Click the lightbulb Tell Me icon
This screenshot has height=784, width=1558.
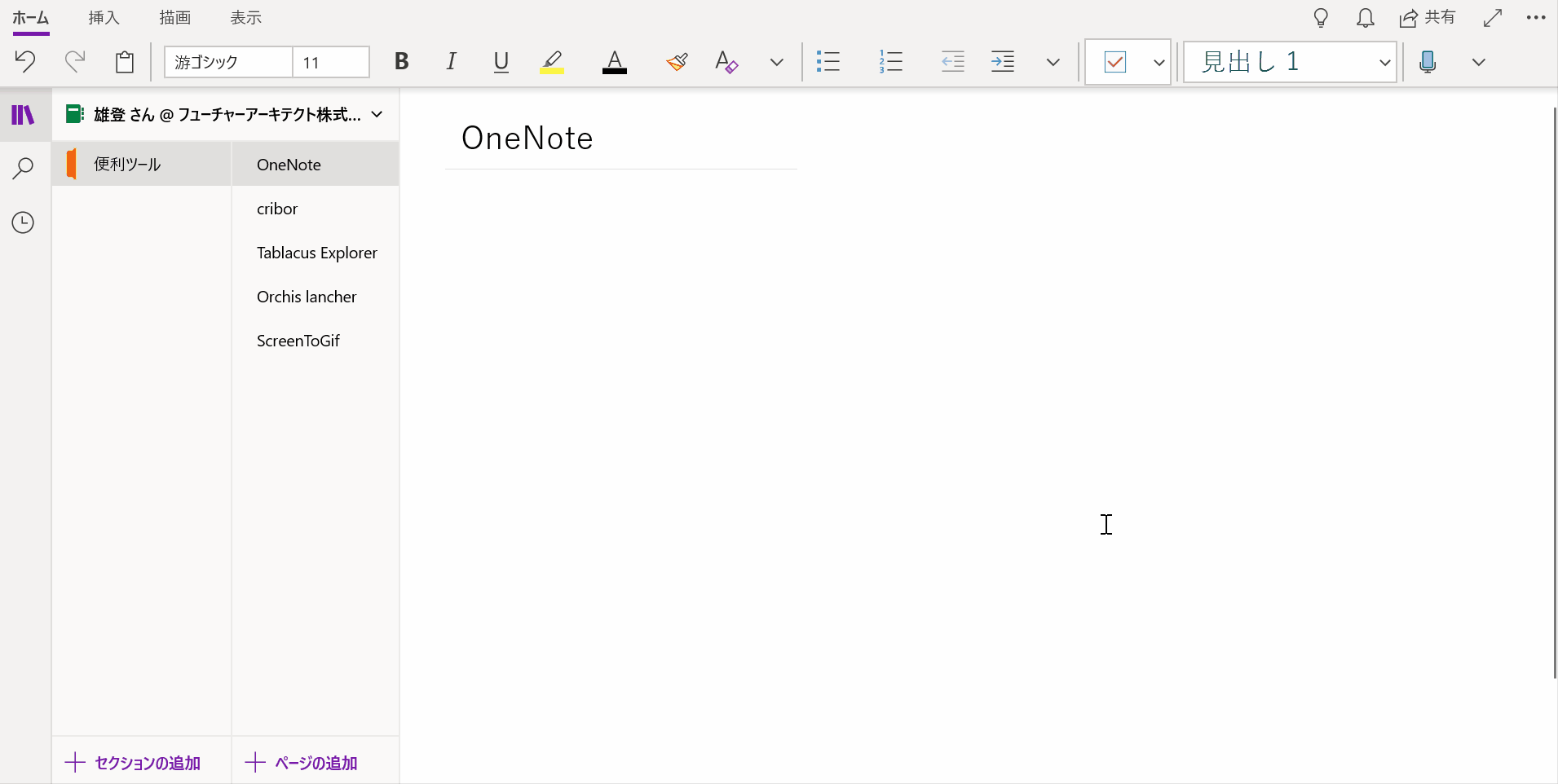(x=1322, y=18)
